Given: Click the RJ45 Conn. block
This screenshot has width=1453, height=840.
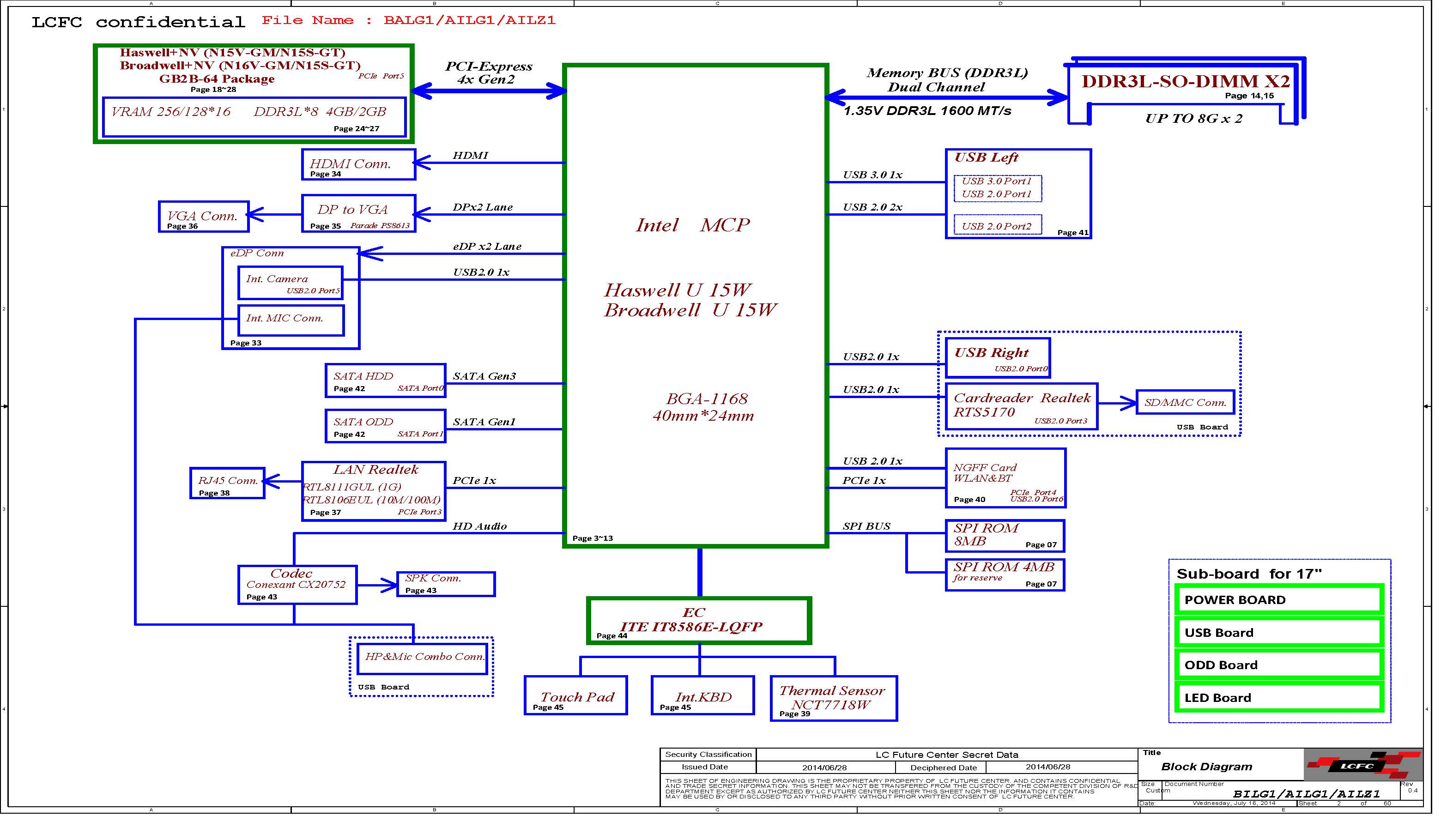Looking at the screenshot, I should click(x=228, y=483).
